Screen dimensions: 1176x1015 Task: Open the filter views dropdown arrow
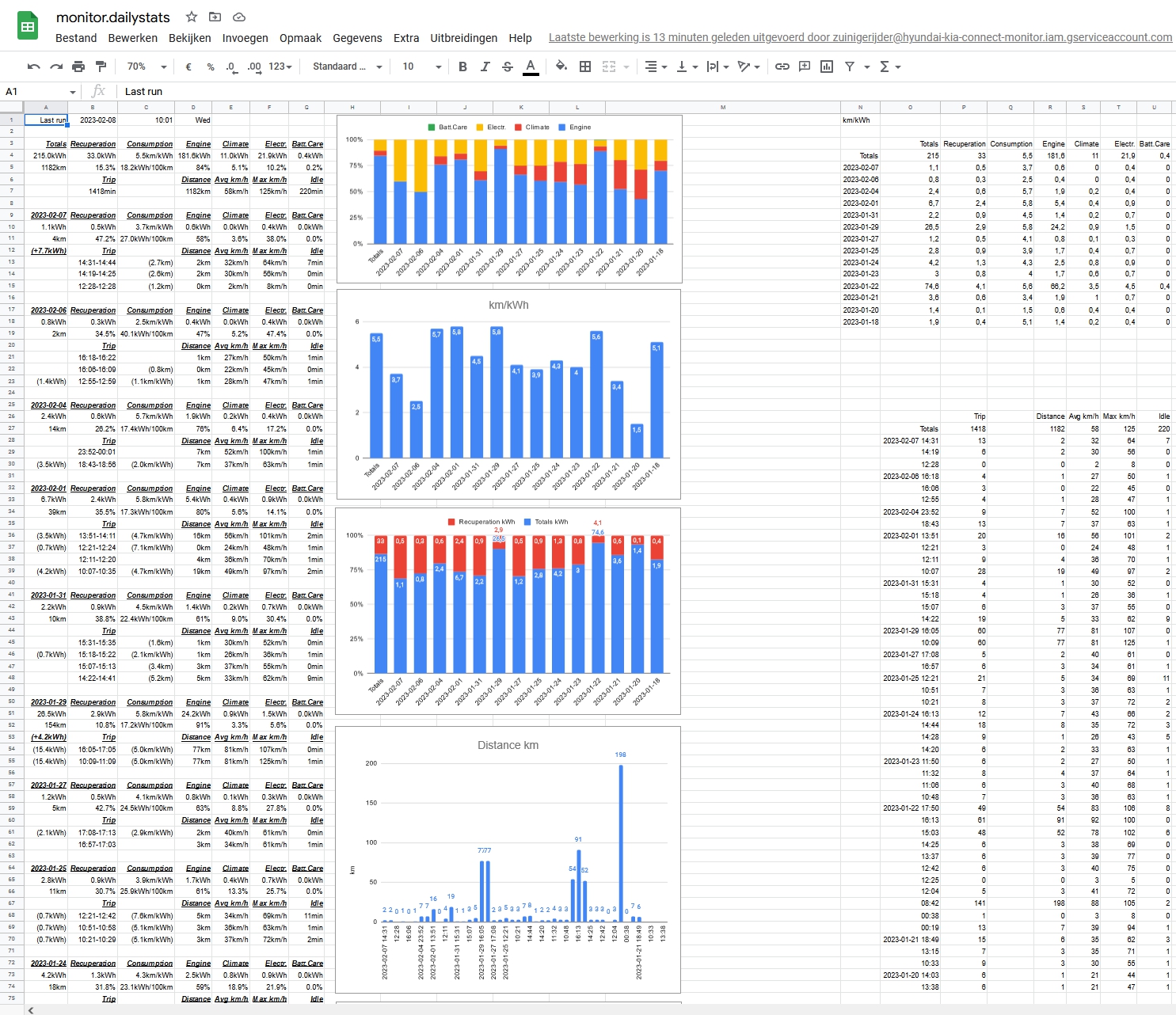pos(867,67)
